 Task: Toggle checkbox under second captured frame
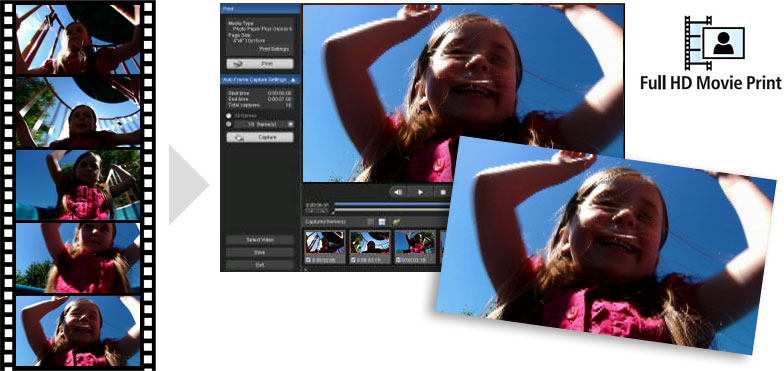(353, 260)
